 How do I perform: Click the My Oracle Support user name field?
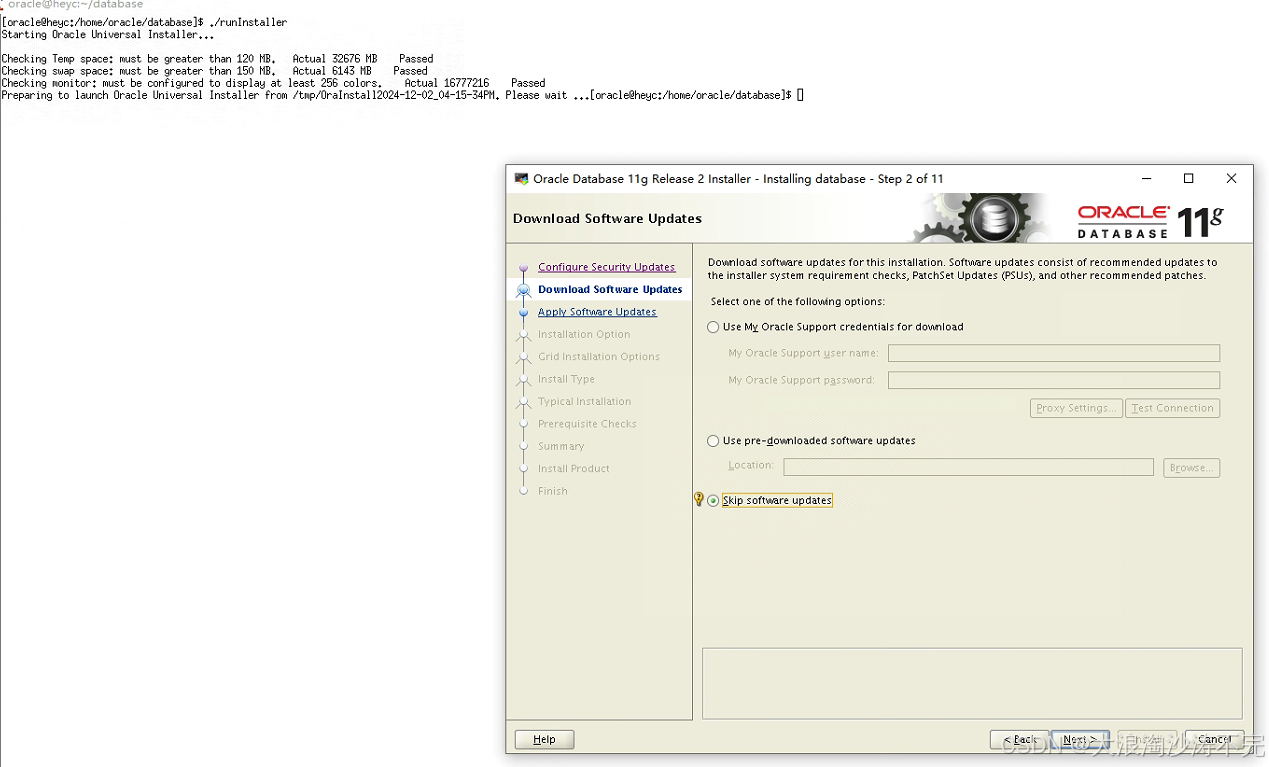point(1054,353)
